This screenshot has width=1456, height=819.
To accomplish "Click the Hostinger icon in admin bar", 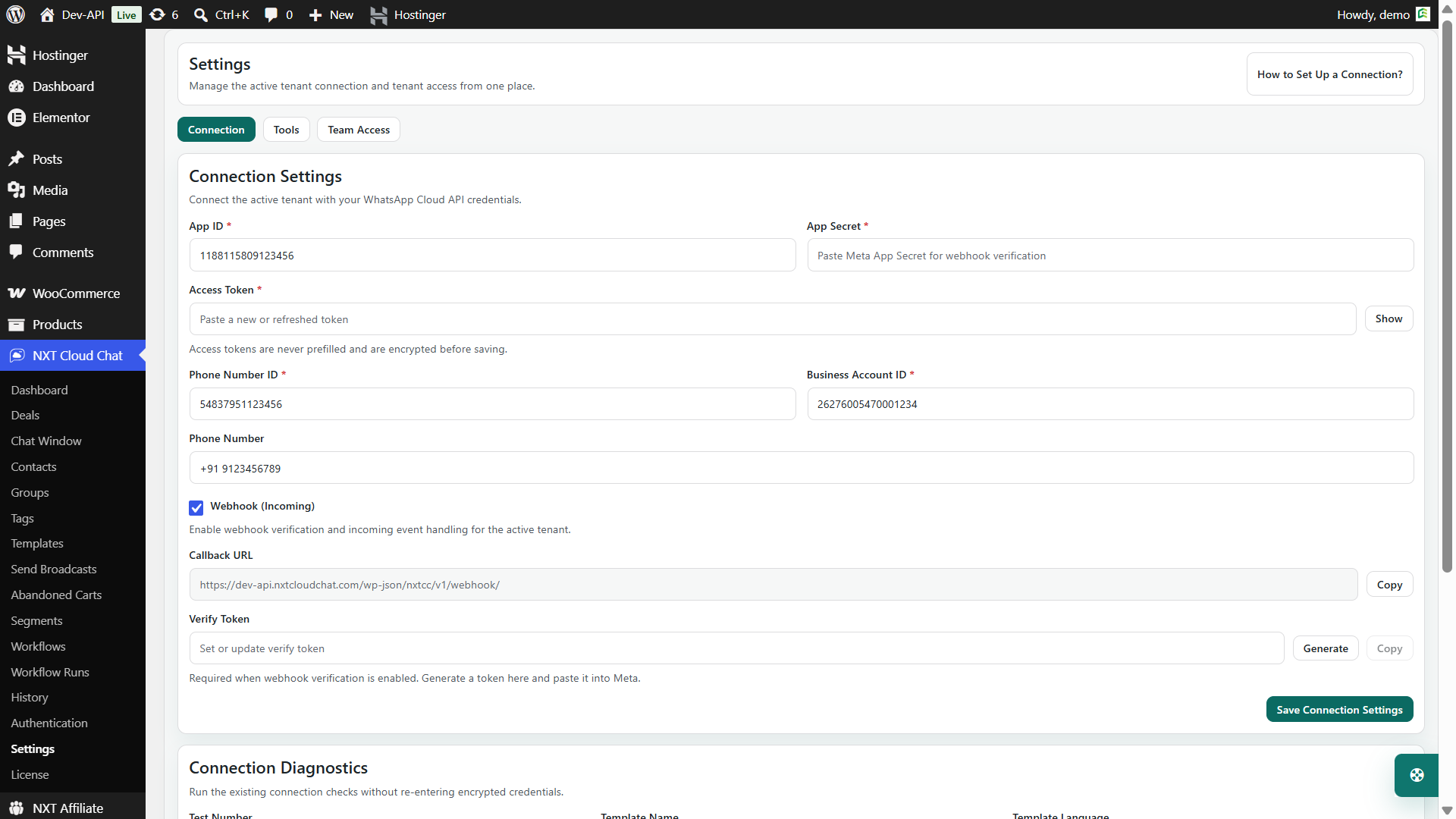I will point(378,14).
